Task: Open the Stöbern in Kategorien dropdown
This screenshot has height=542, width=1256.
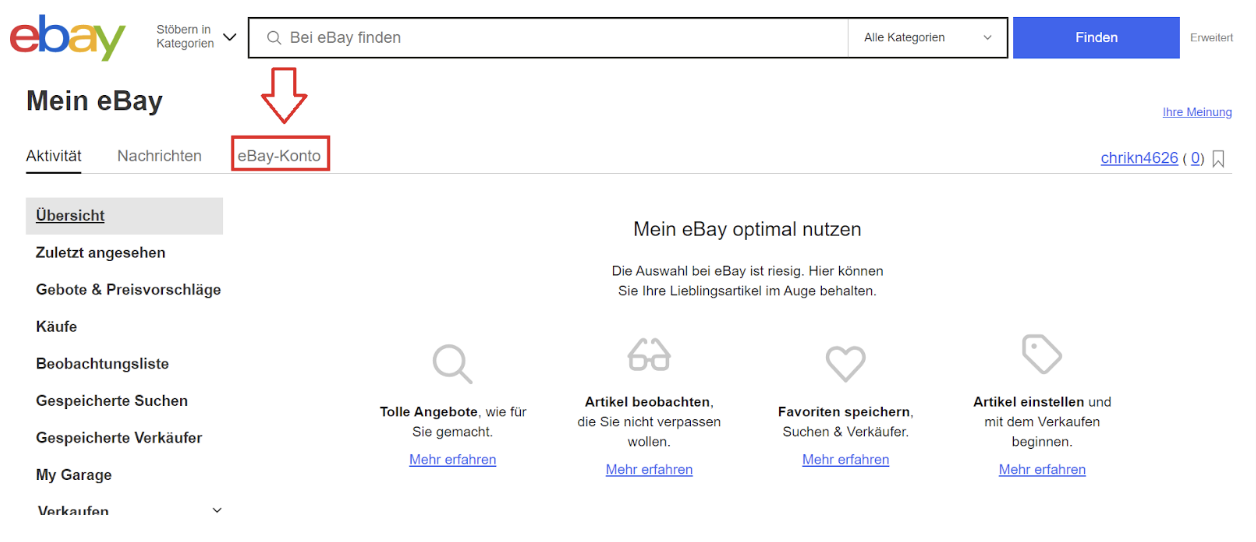Action: [x=197, y=37]
